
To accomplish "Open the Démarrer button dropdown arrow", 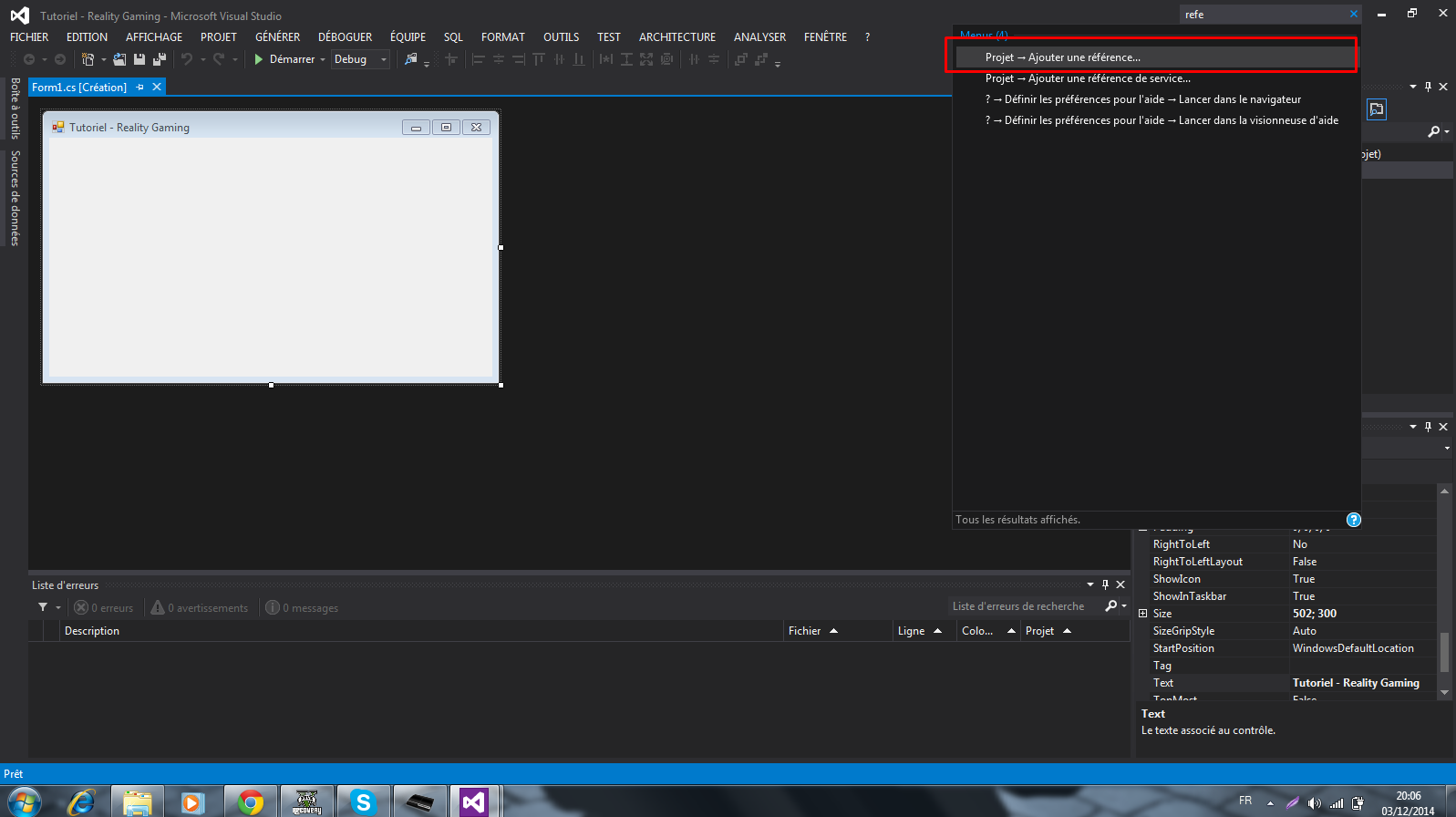I will [323, 59].
